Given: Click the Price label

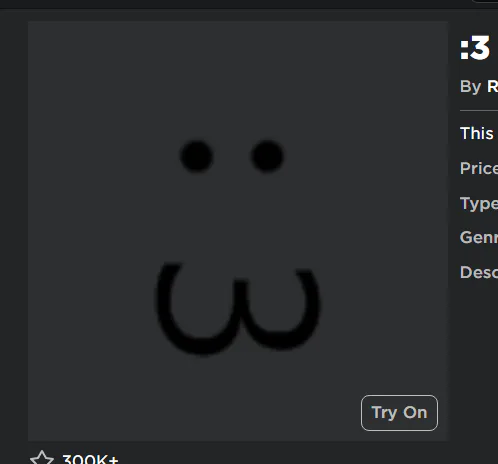Looking at the screenshot, I should point(479,168).
